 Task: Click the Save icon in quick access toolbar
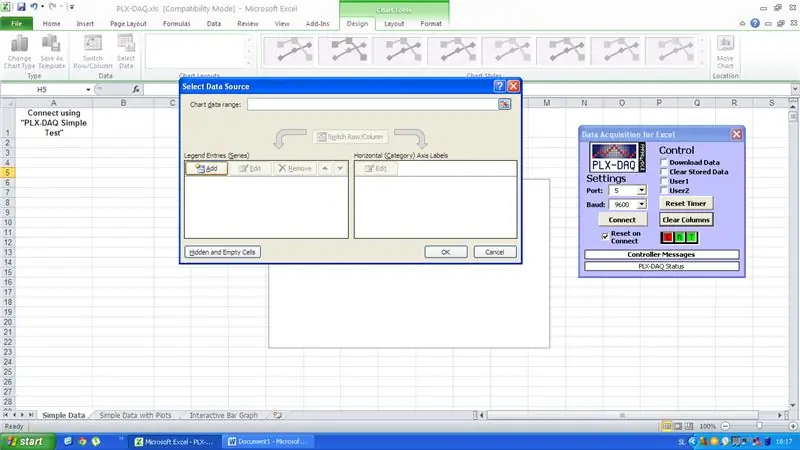(21, 7)
